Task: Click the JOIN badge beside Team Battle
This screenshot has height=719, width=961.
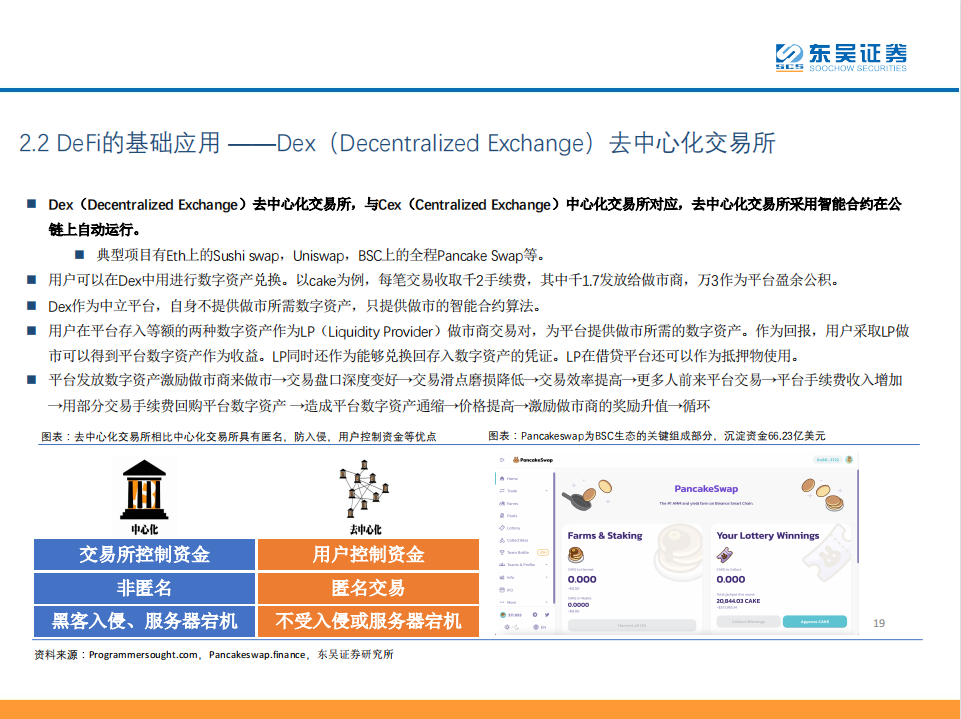Action: coord(542,553)
